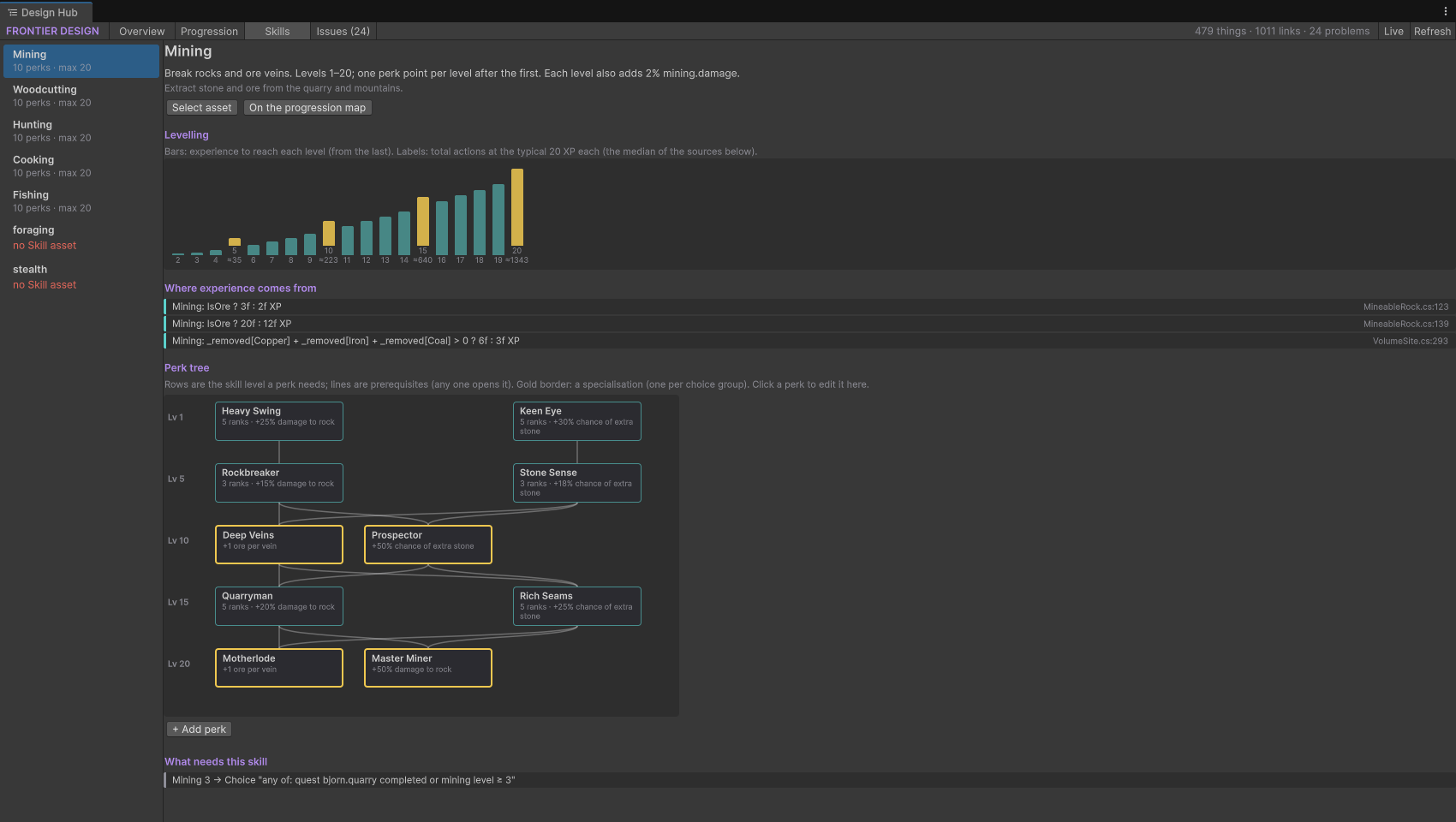Open the Heavy Swing perk node
The height and width of the screenshot is (822, 1456).
(279, 421)
